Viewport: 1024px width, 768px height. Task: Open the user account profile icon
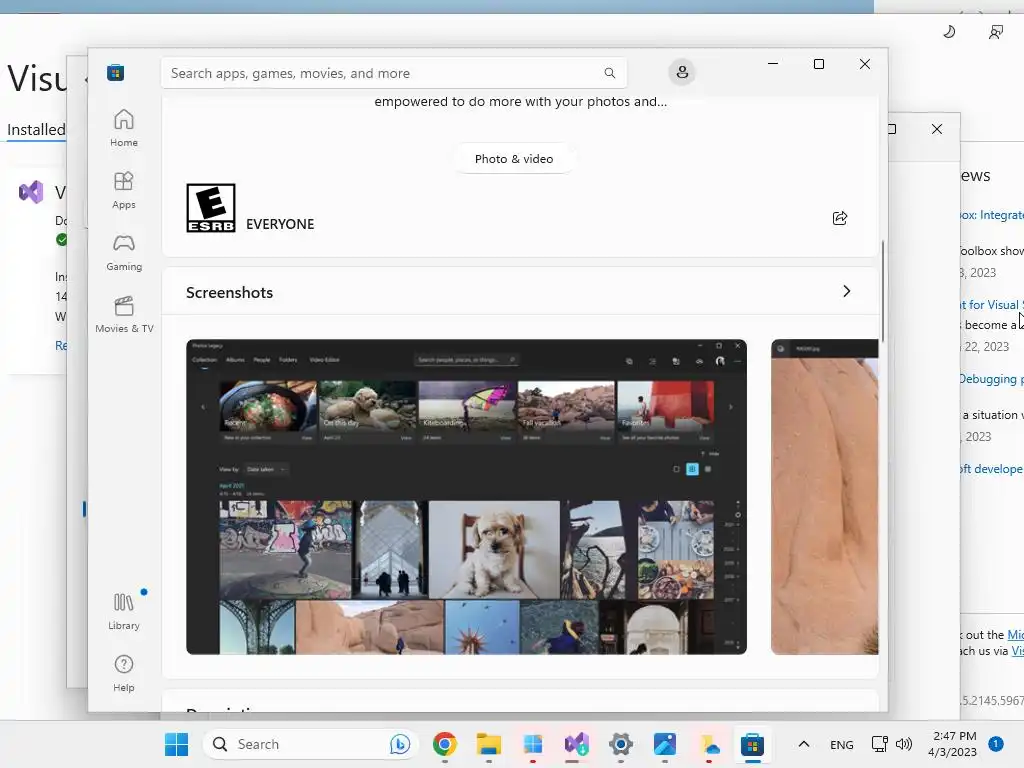(x=682, y=72)
